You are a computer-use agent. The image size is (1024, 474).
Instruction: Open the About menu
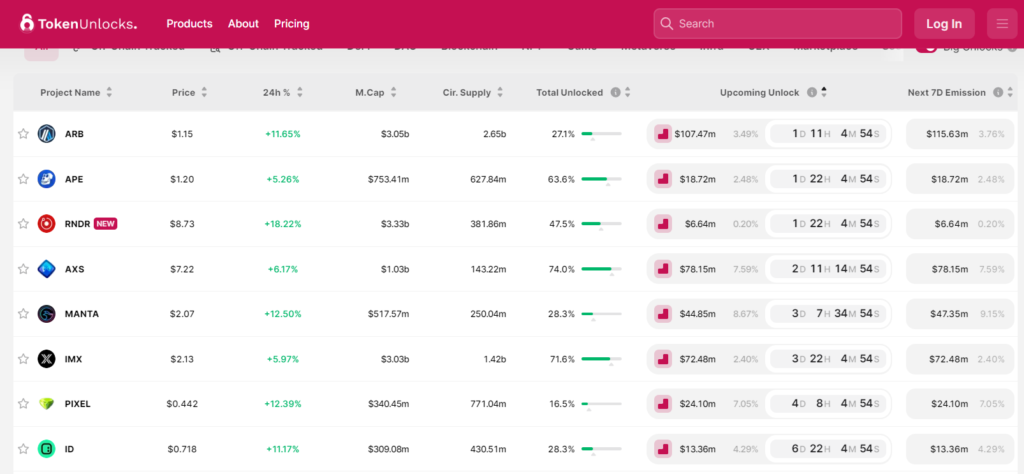click(x=244, y=24)
